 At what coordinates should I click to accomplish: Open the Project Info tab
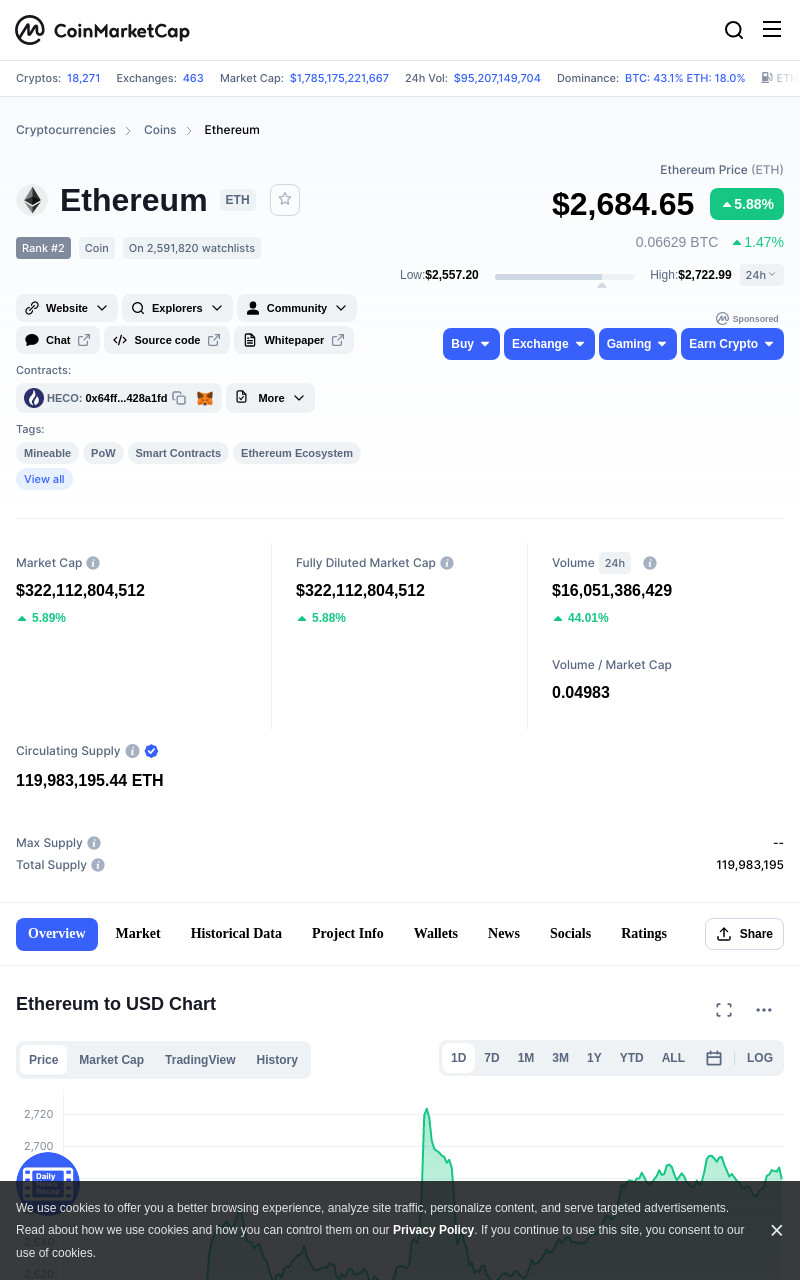[x=348, y=934]
